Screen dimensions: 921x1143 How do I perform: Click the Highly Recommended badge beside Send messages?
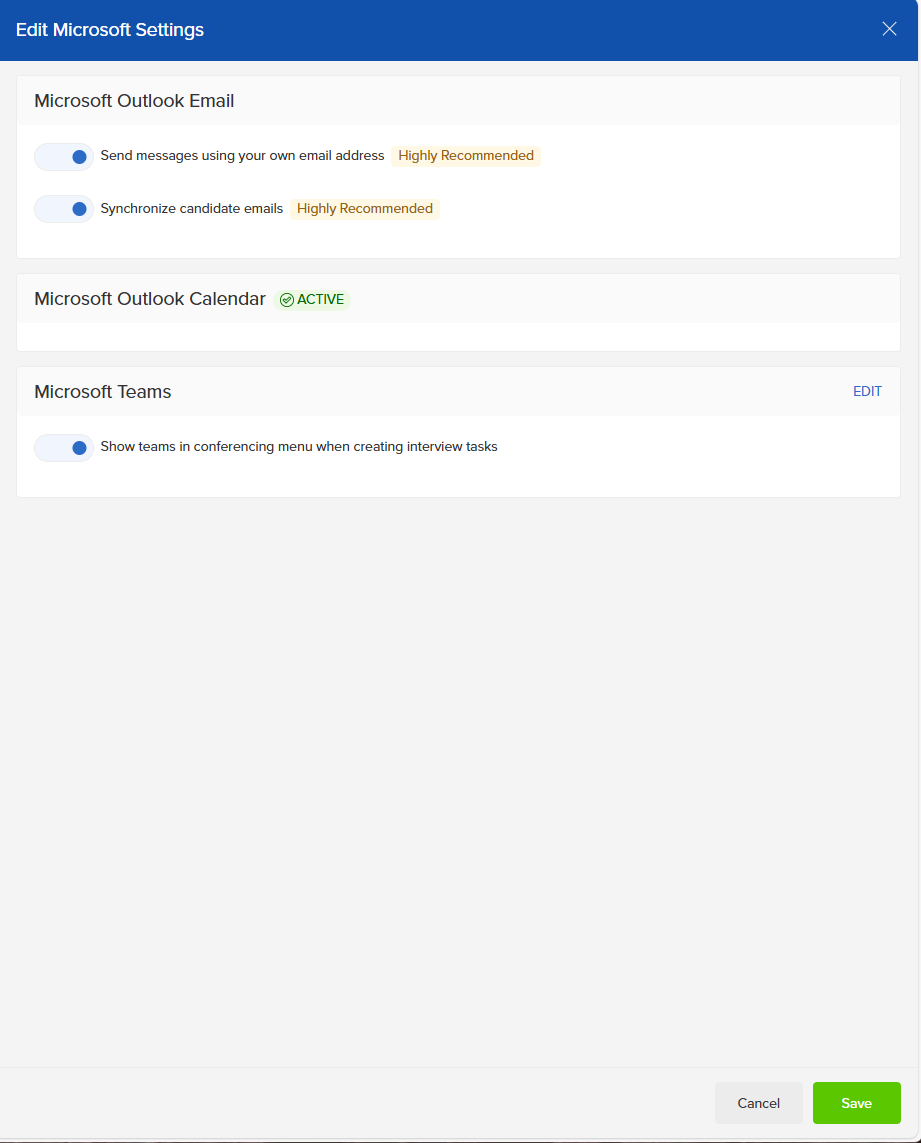466,156
